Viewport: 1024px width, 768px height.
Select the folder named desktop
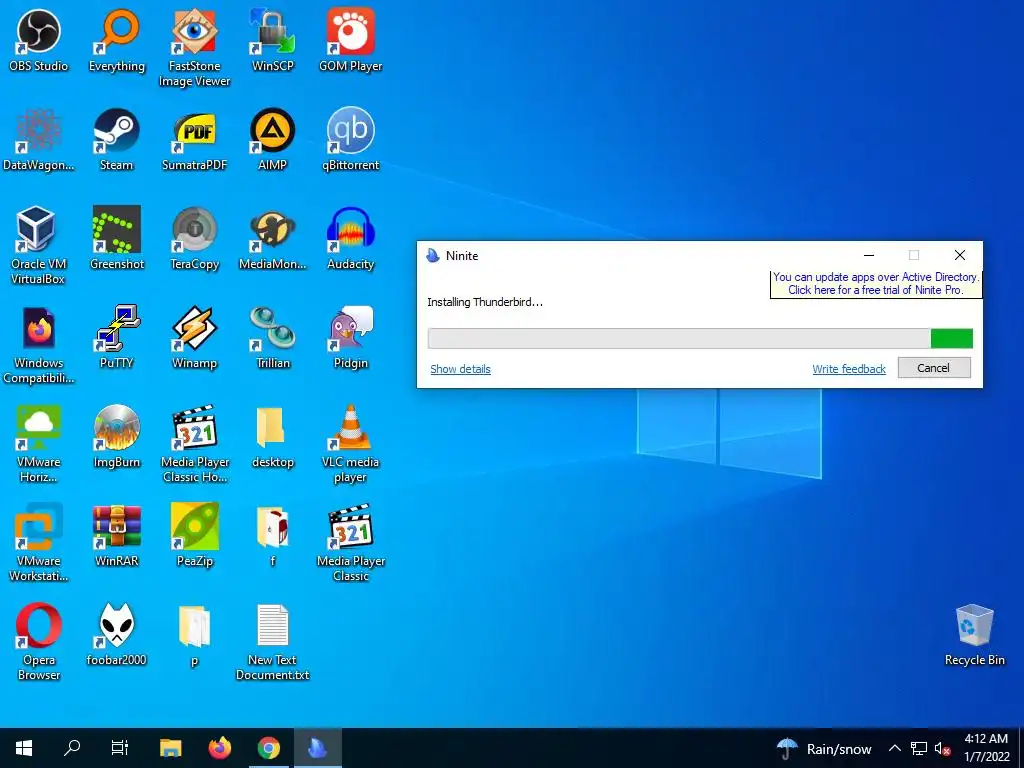click(x=273, y=437)
